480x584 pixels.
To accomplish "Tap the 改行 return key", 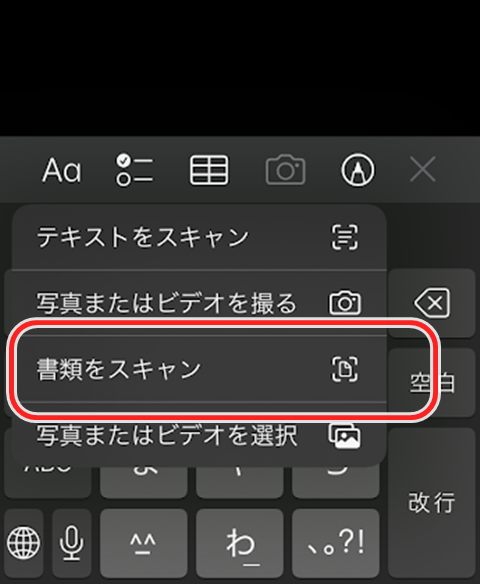I will (432, 503).
